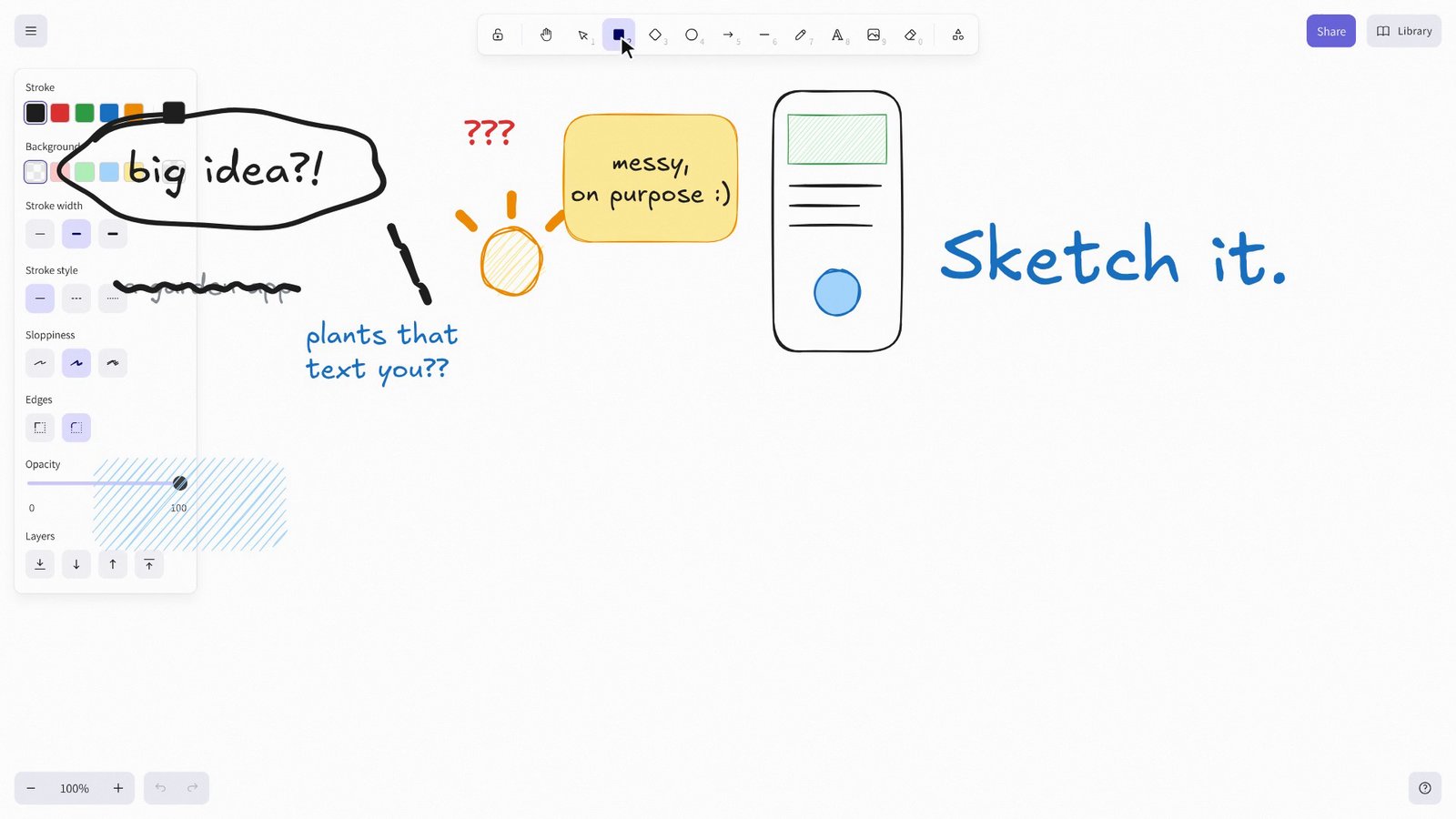The height and width of the screenshot is (819, 1456).
Task: Set edges to sharp
Action: coord(40,428)
